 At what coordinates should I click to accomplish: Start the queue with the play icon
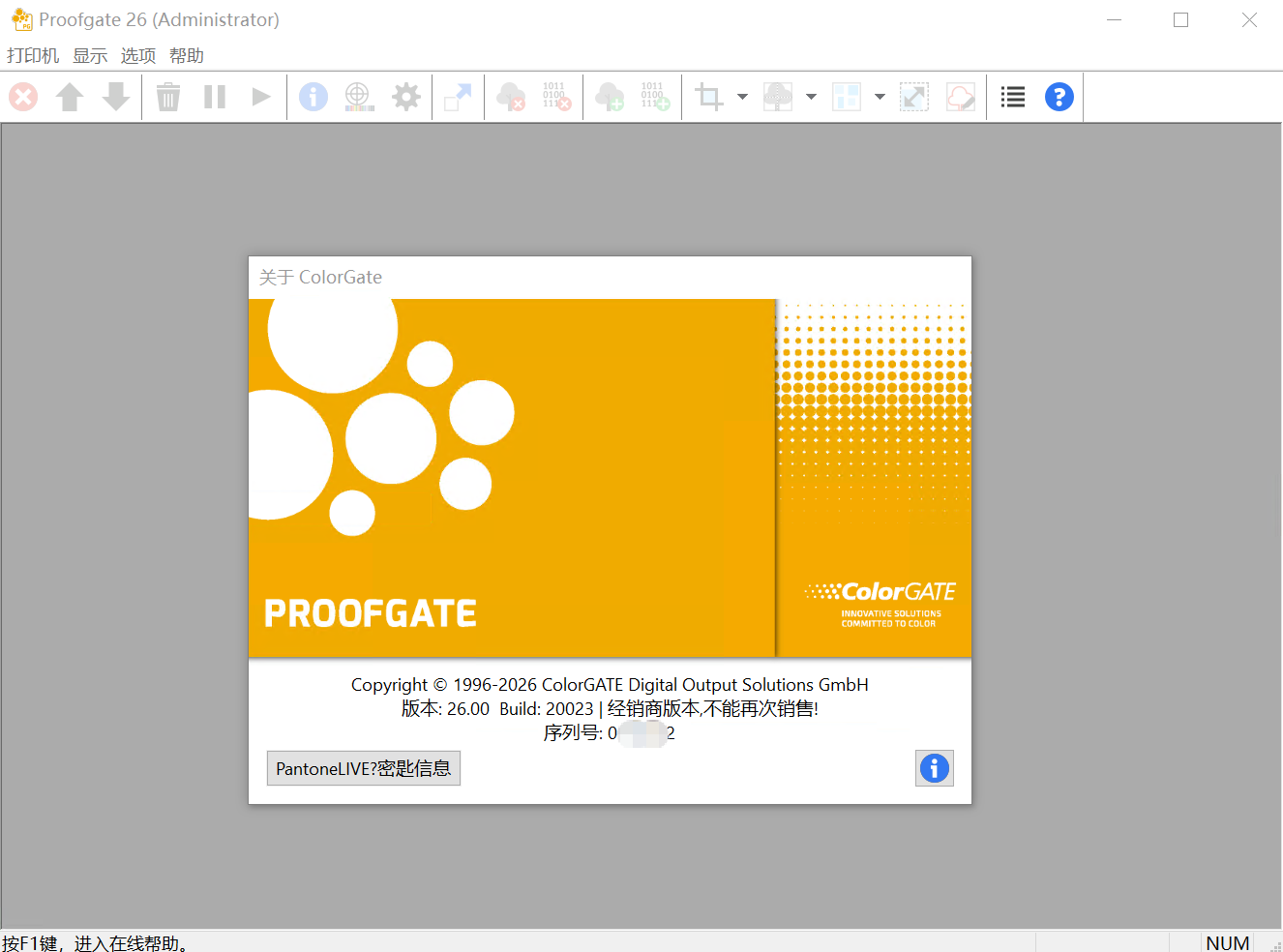point(261,97)
